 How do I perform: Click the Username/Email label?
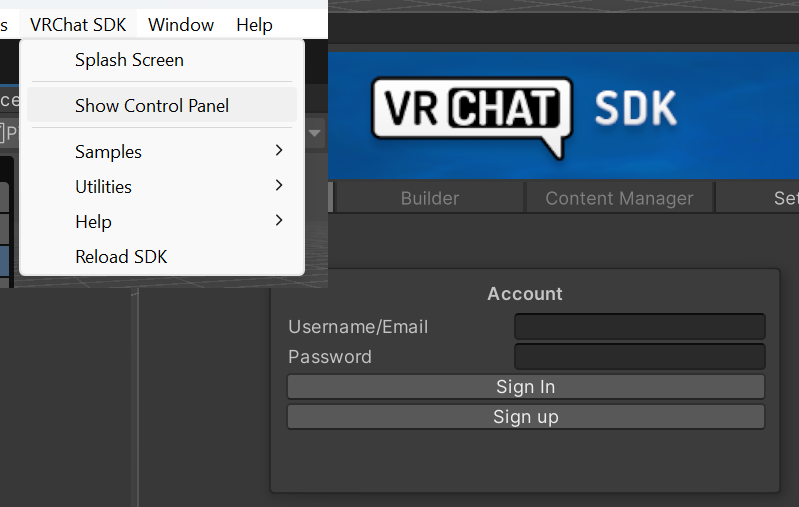[358, 327]
